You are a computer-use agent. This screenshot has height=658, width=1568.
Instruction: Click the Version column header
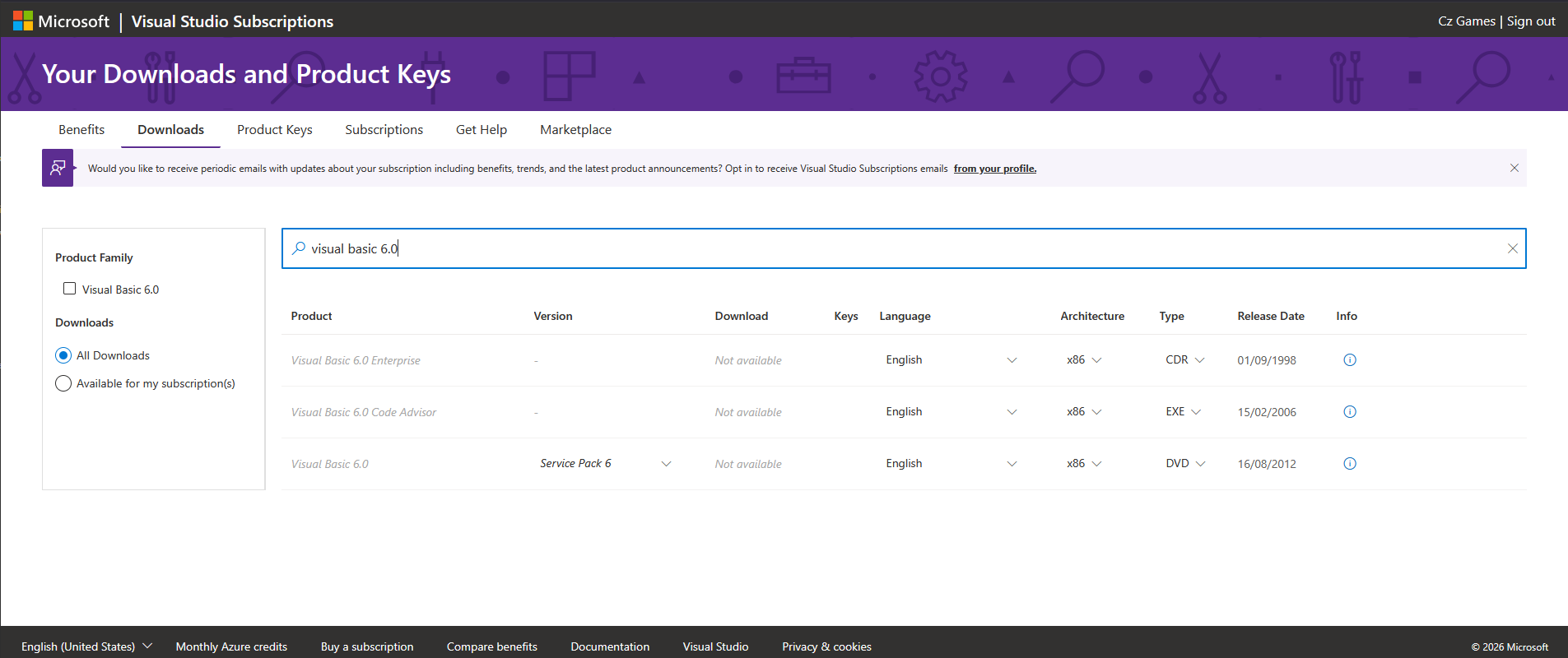pyautogui.click(x=553, y=316)
